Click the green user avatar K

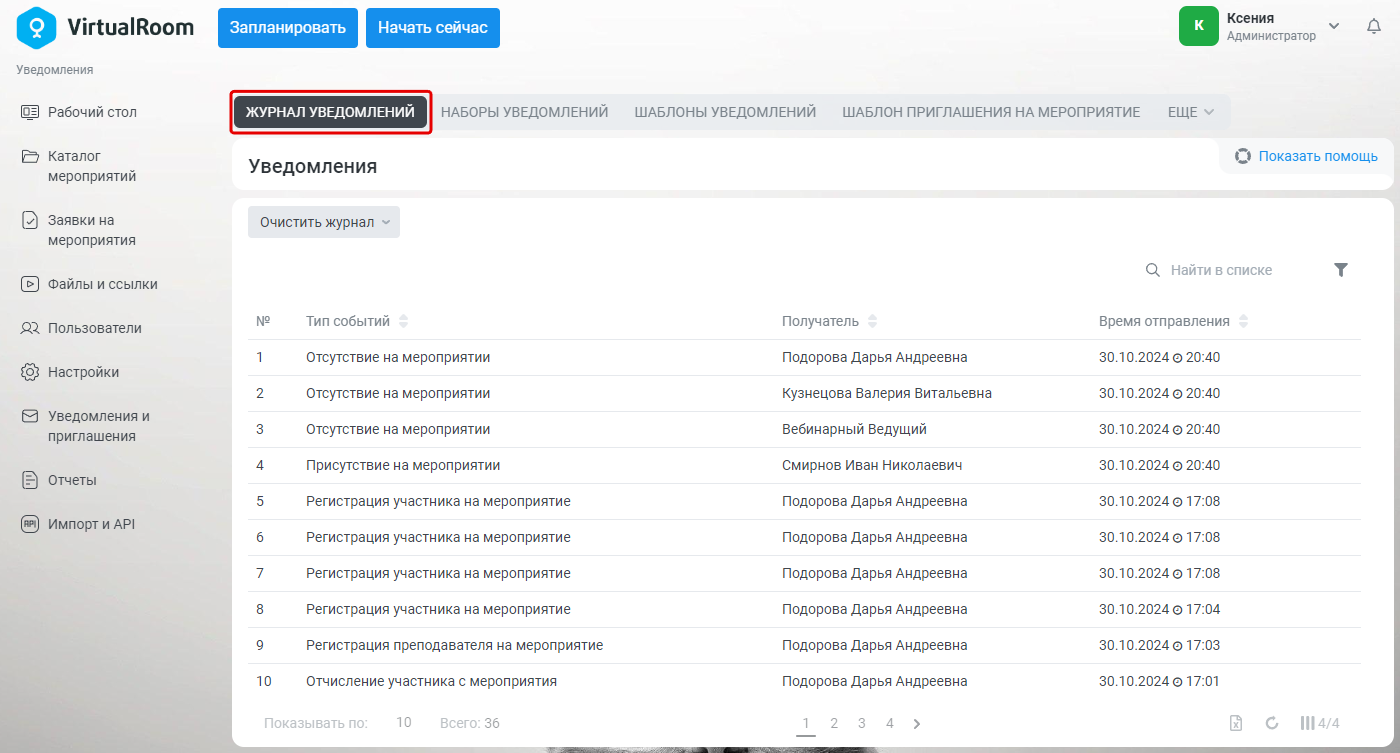coord(1199,26)
